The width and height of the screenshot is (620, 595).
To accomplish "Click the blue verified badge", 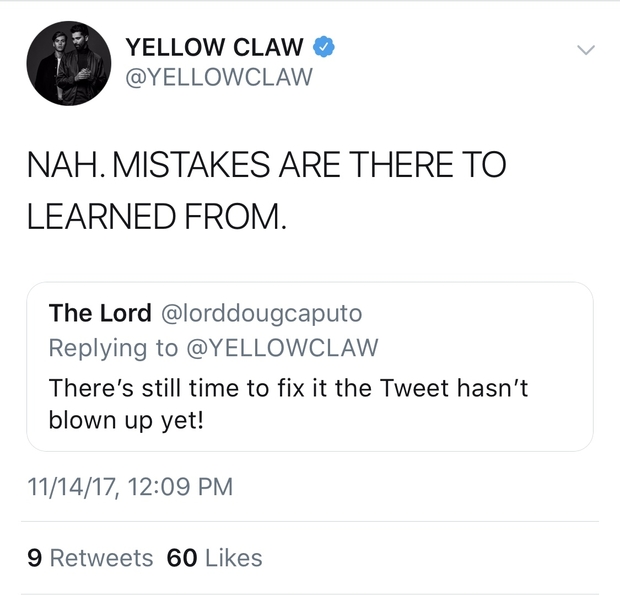I will coord(325,46).
